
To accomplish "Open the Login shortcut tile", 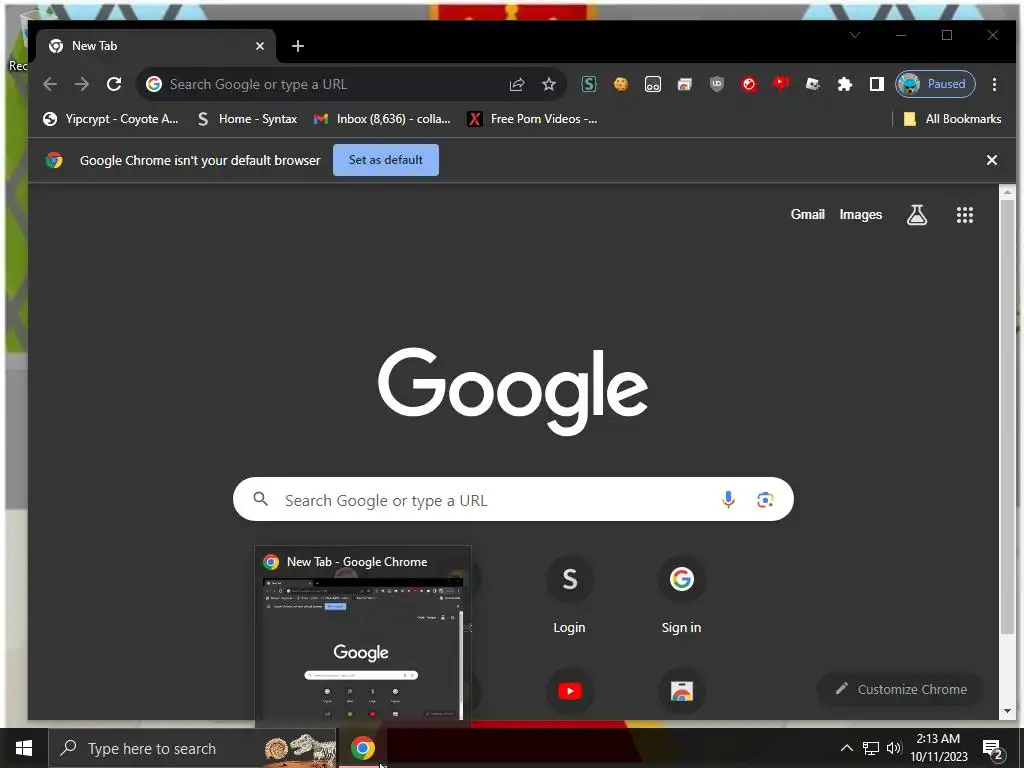I will (x=569, y=596).
